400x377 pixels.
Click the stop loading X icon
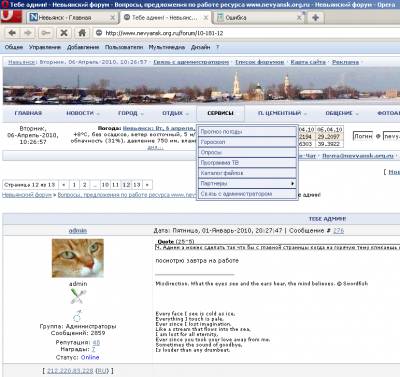64,33
